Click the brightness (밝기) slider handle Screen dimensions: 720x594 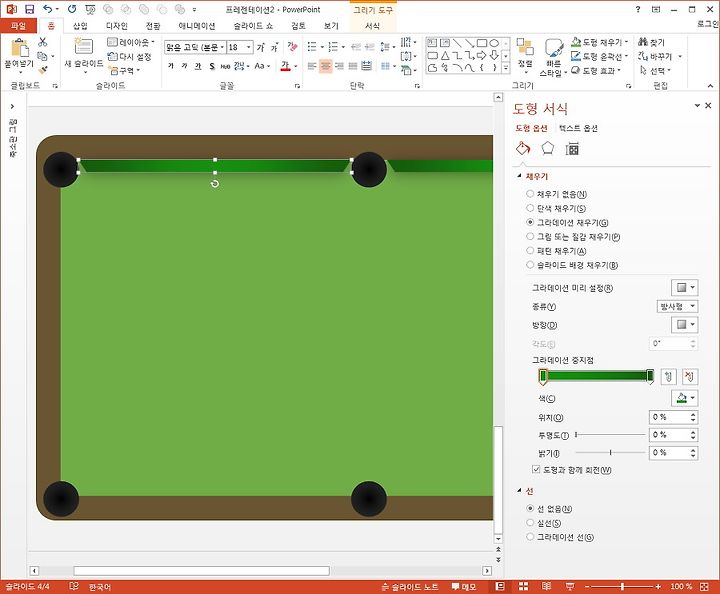610,452
